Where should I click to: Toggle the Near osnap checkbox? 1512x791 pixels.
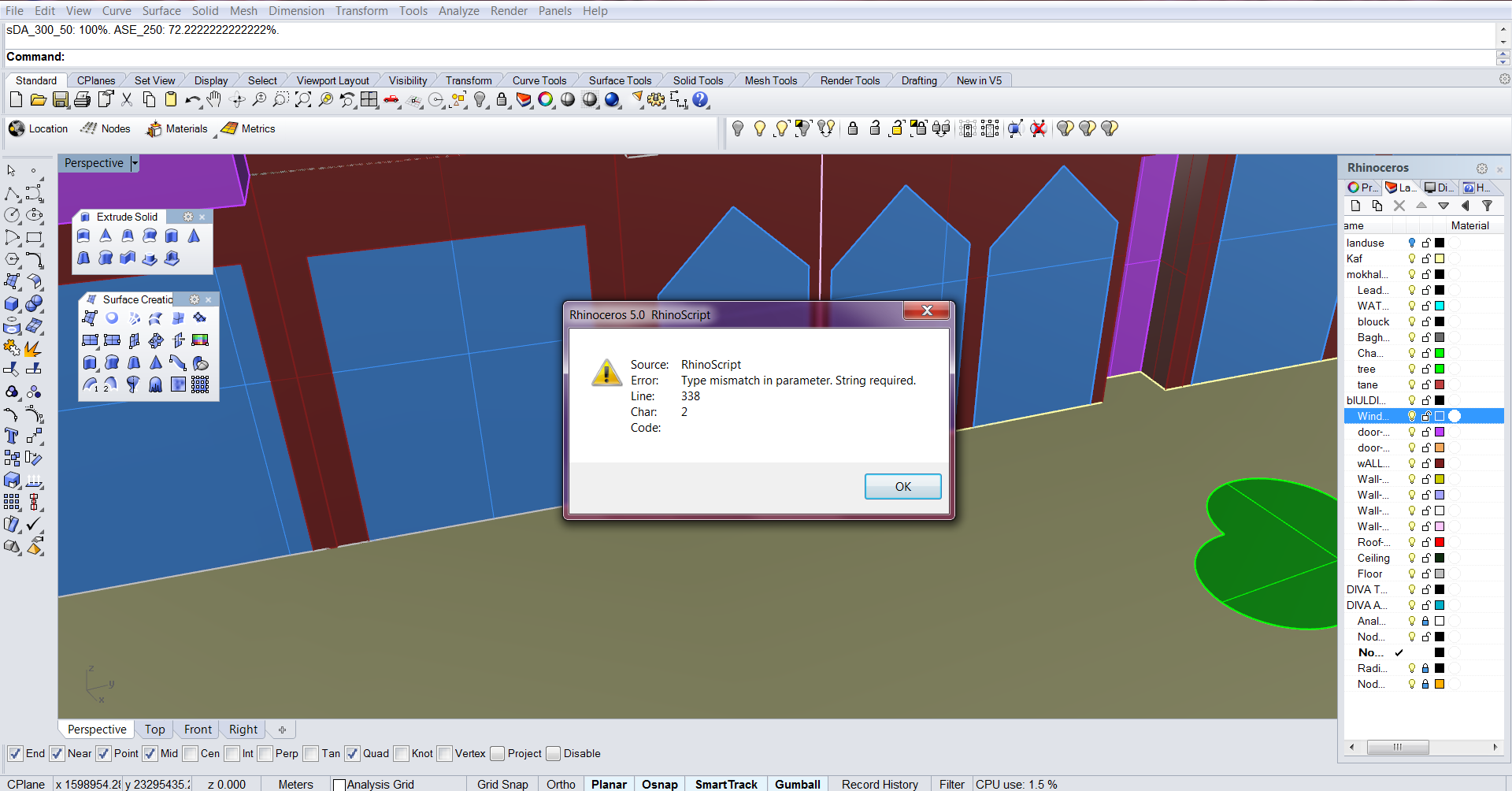coord(57,754)
